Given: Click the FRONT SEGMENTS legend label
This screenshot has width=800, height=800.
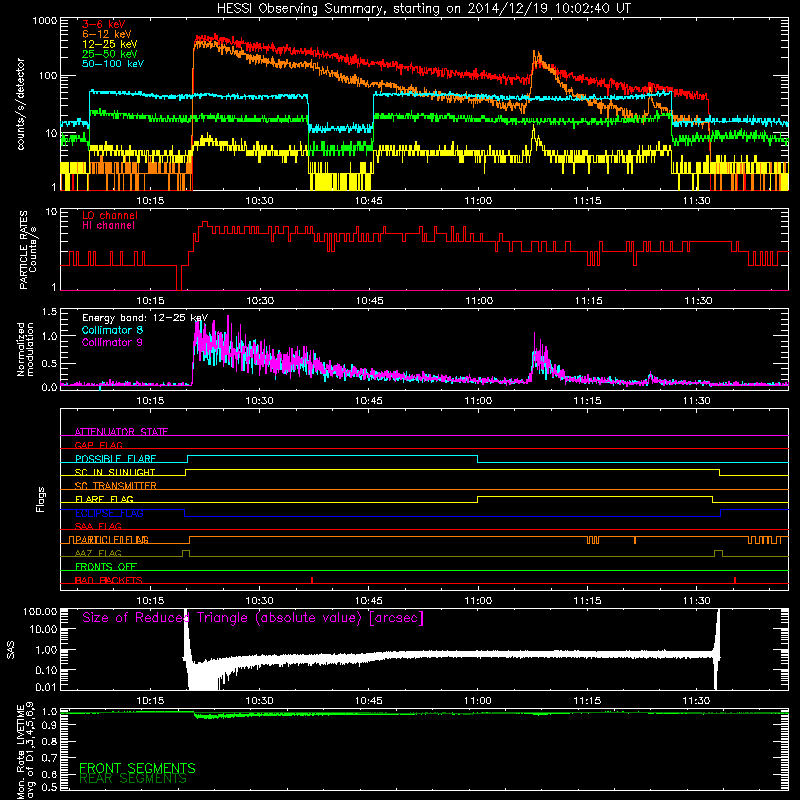Looking at the screenshot, I should coord(137,768).
